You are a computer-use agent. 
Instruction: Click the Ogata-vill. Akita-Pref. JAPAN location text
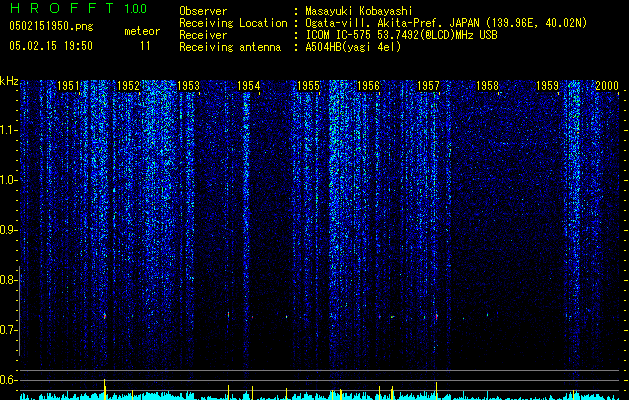coord(446,23)
